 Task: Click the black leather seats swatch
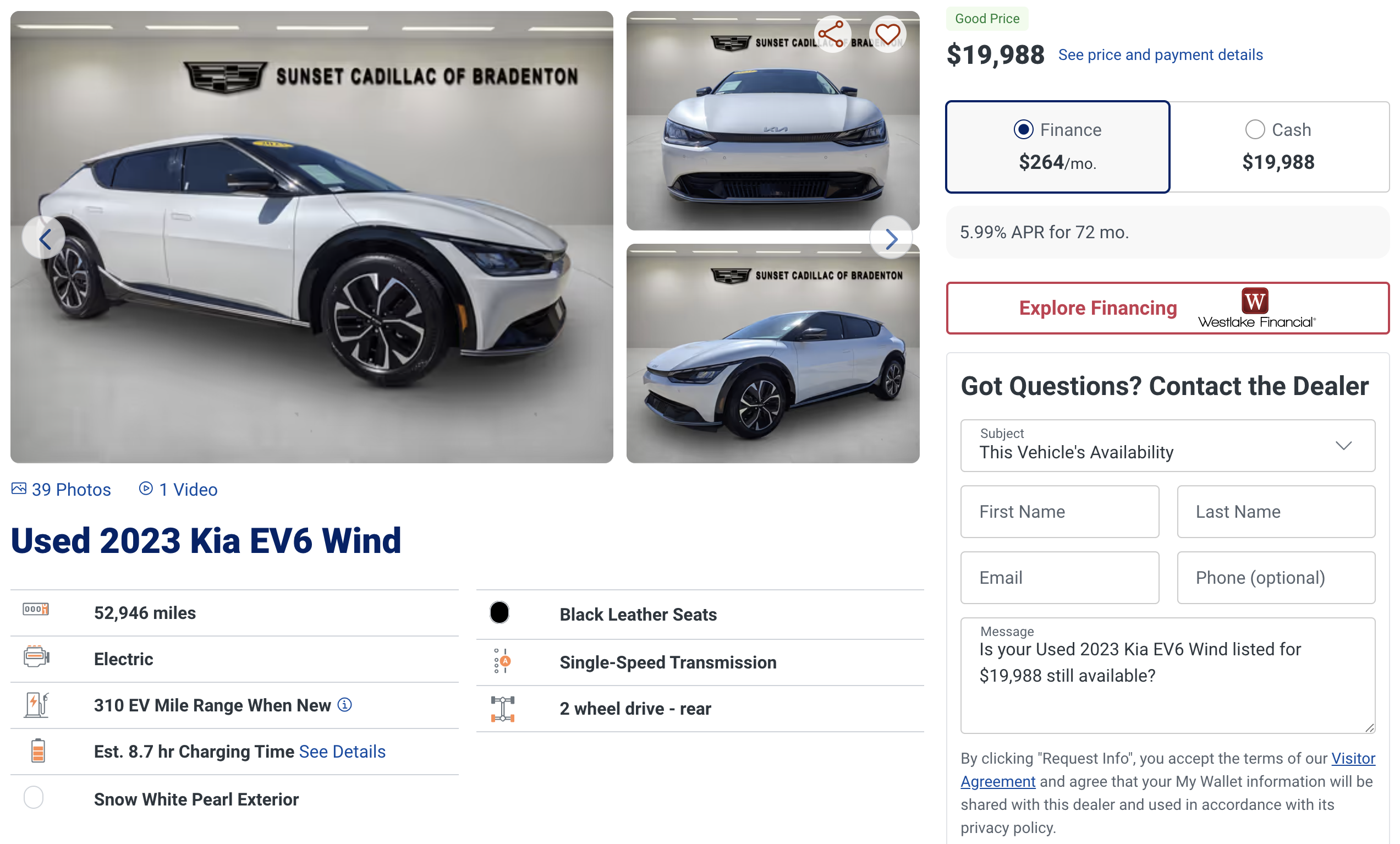[499, 613]
